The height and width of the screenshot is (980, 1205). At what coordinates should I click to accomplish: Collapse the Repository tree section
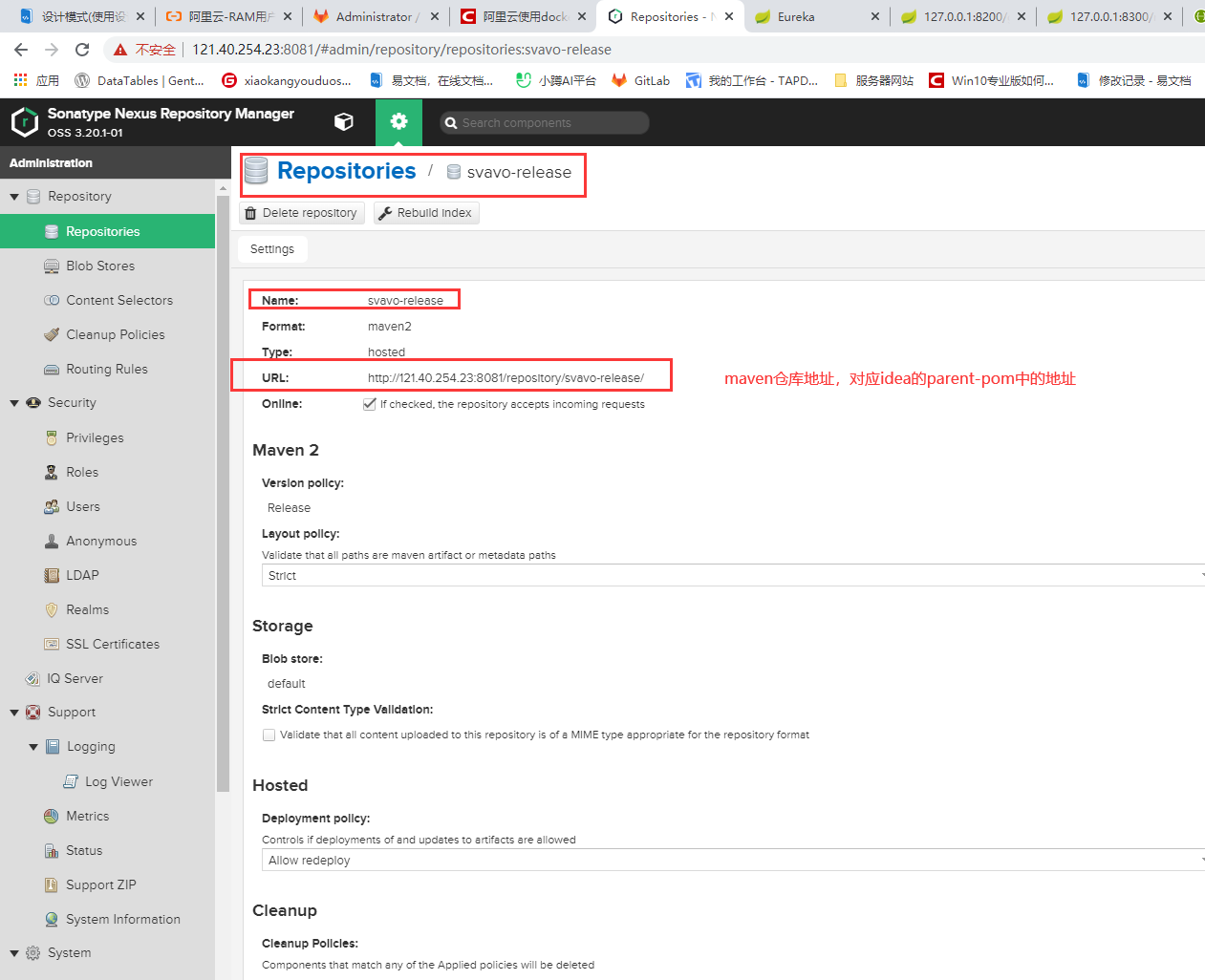pyautogui.click(x=14, y=197)
